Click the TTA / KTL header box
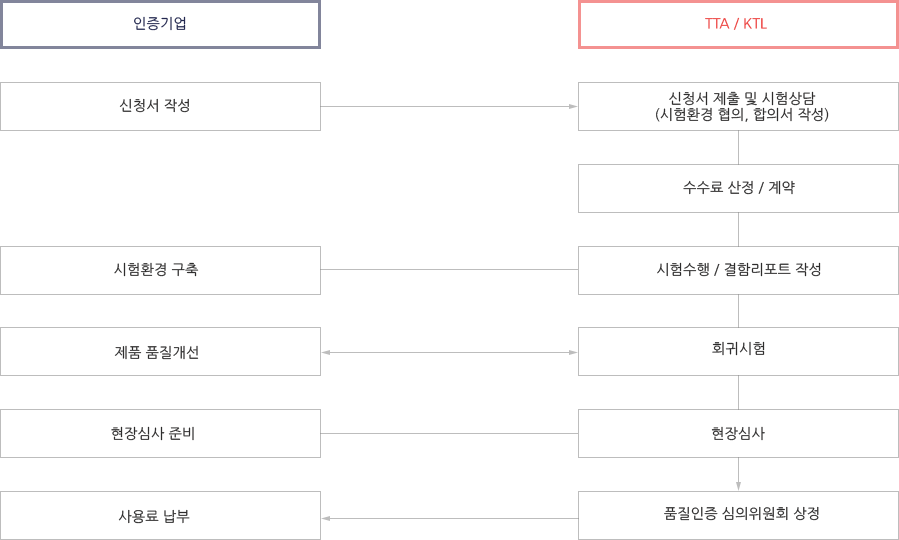Screen dimensions: 899x540 [738, 25]
